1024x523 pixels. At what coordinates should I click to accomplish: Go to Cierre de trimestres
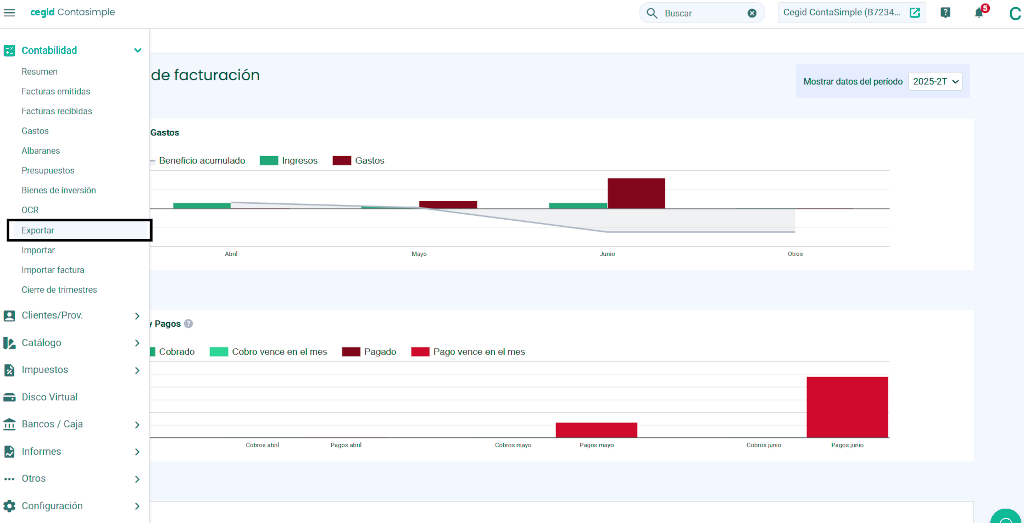click(59, 289)
